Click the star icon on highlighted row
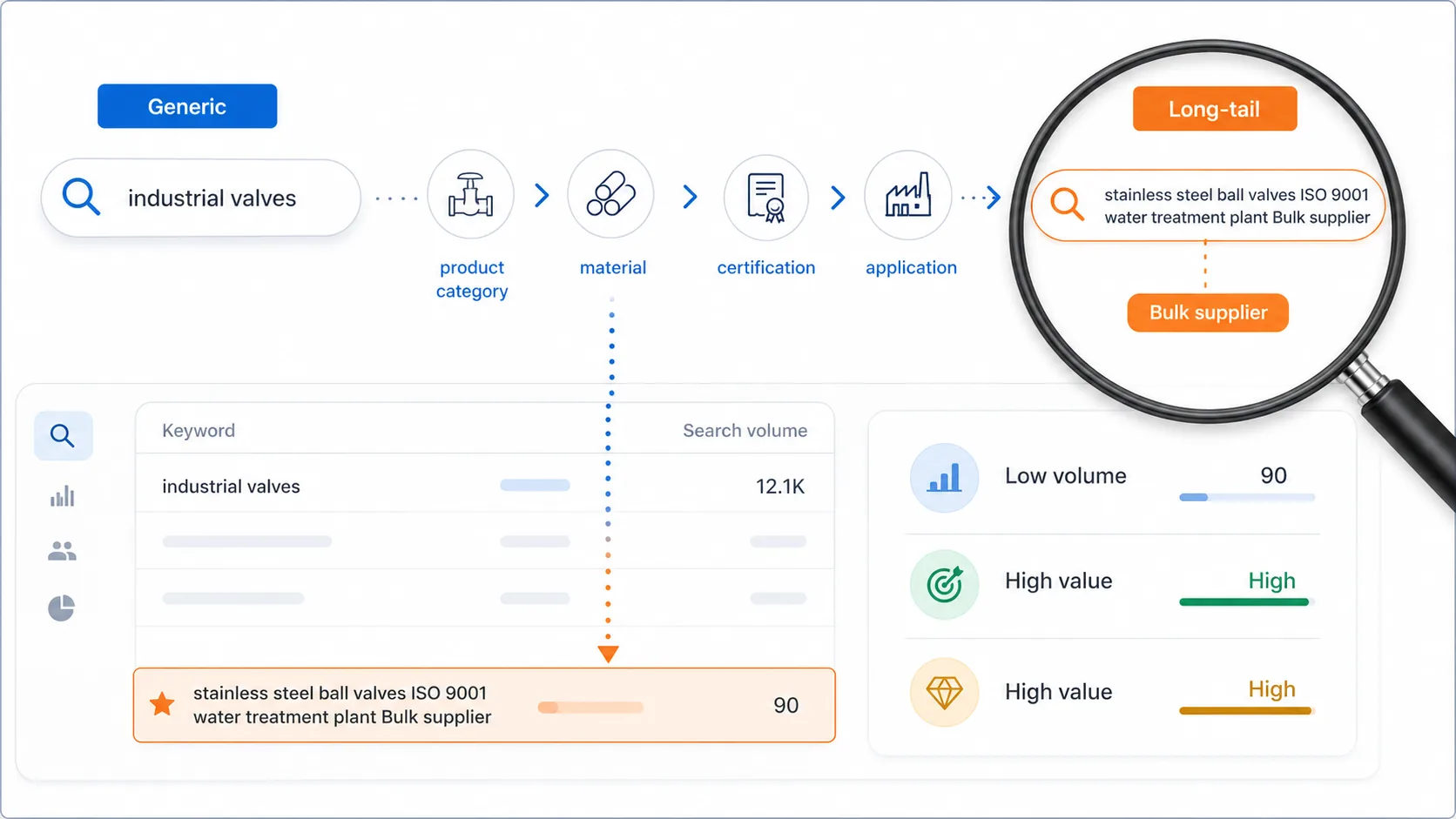The width and height of the screenshot is (1456, 819). click(162, 703)
